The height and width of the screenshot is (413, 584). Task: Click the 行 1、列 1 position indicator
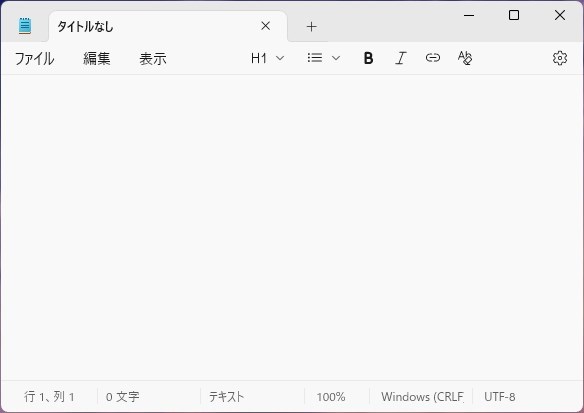[49, 397]
